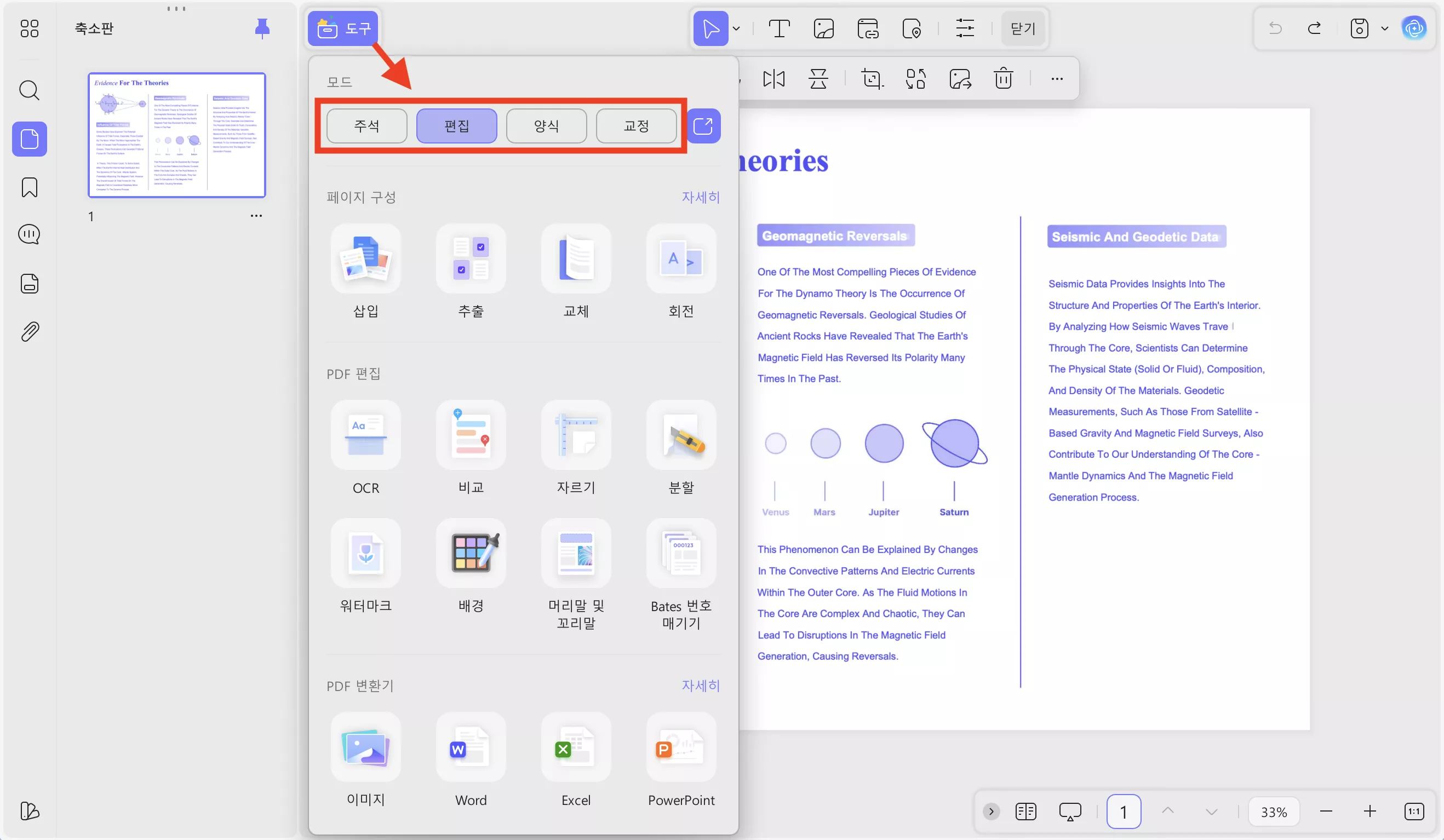The height and width of the screenshot is (840, 1444).
Task: Toggle the thumbnail panel pin
Action: point(262,28)
